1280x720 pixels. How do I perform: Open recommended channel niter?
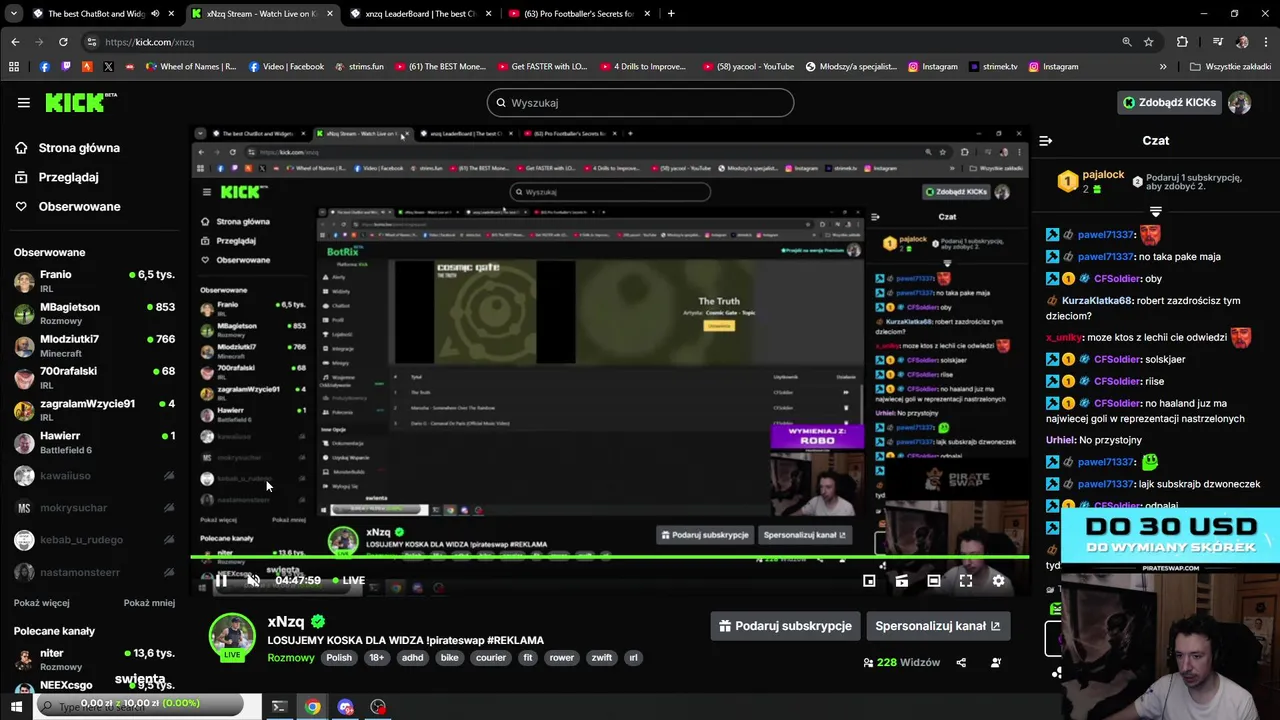(95, 659)
